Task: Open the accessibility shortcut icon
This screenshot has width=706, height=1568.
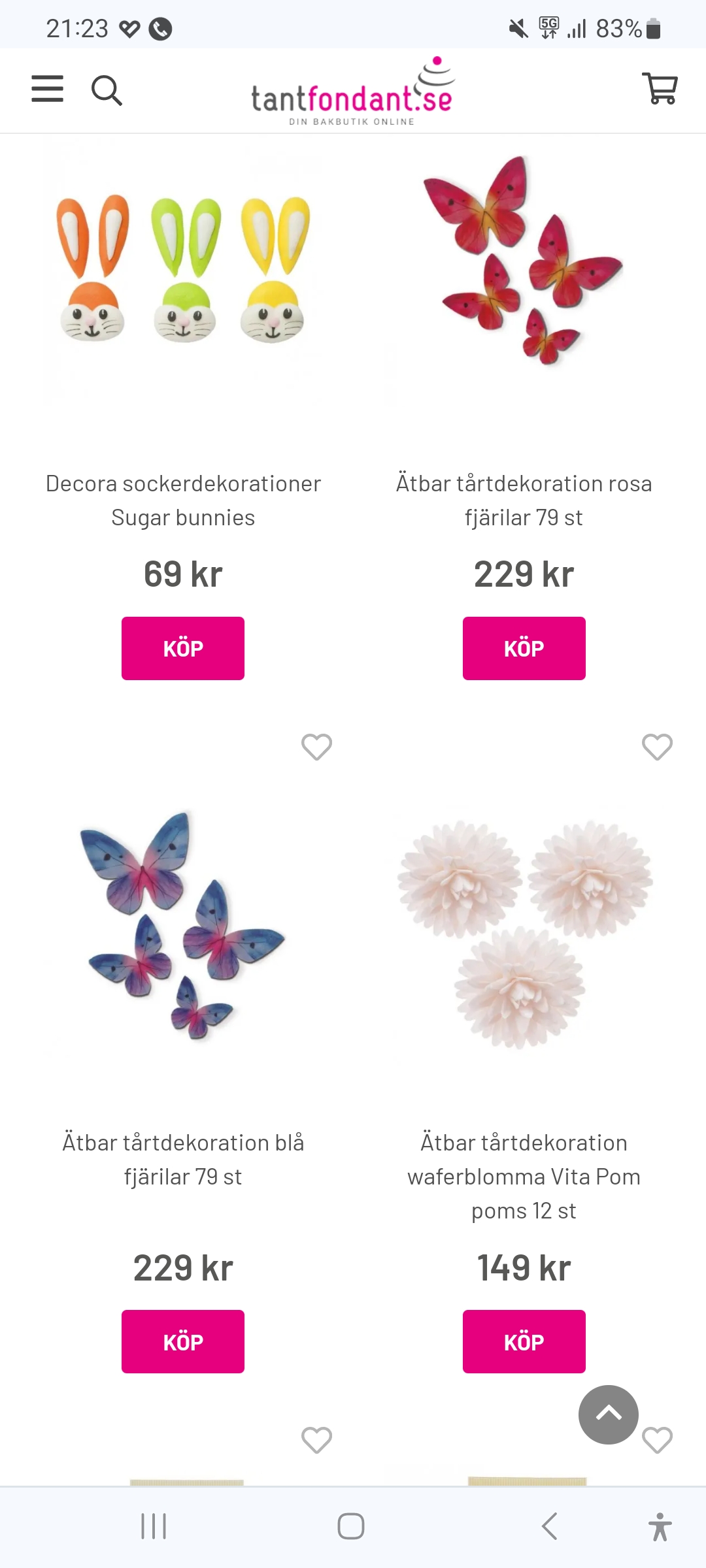Action: pyautogui.click(x=660, y=1526)
